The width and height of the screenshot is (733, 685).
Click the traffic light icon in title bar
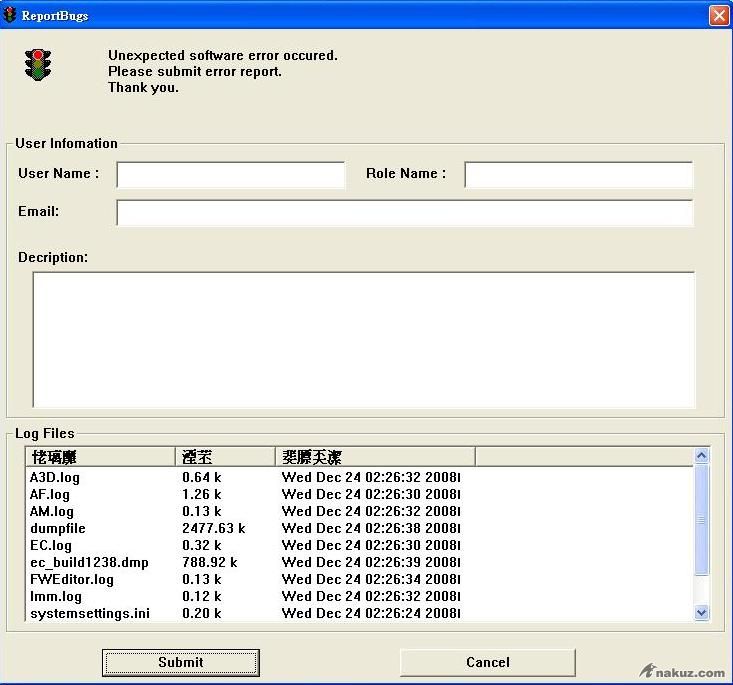[x=11, y=15]
